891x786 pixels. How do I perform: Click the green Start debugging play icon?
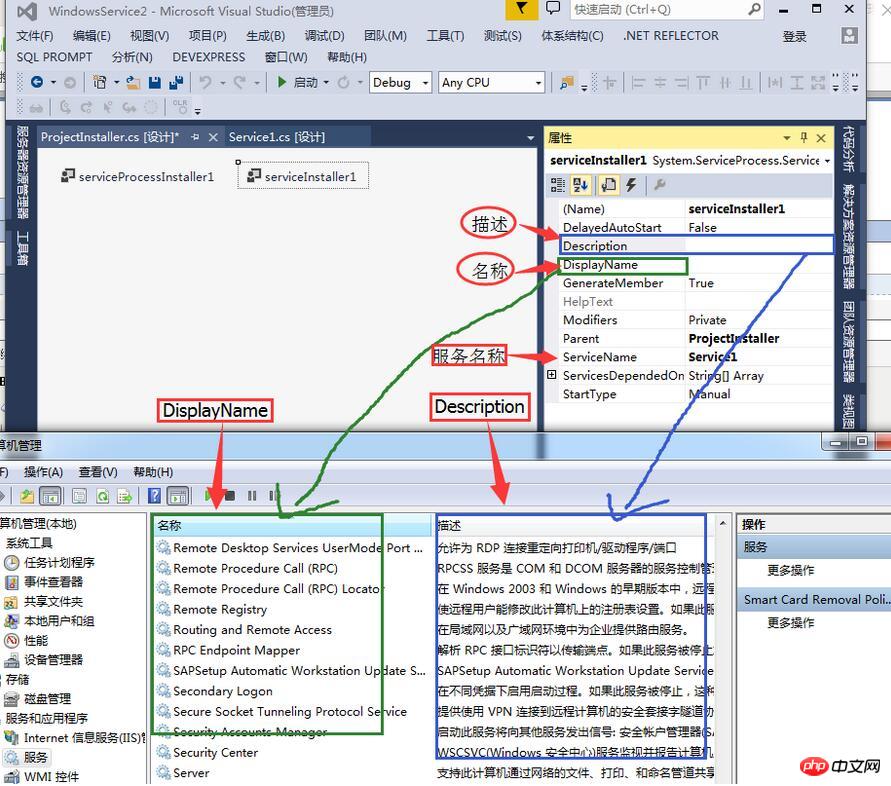tap(281, 82)
